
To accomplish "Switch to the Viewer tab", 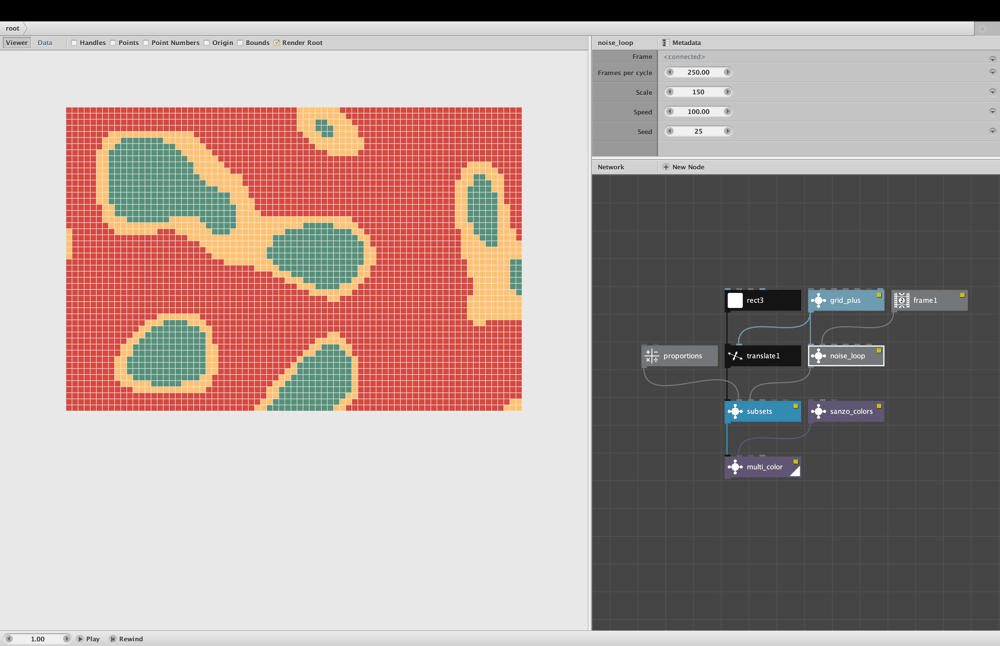I will point(17,43).
